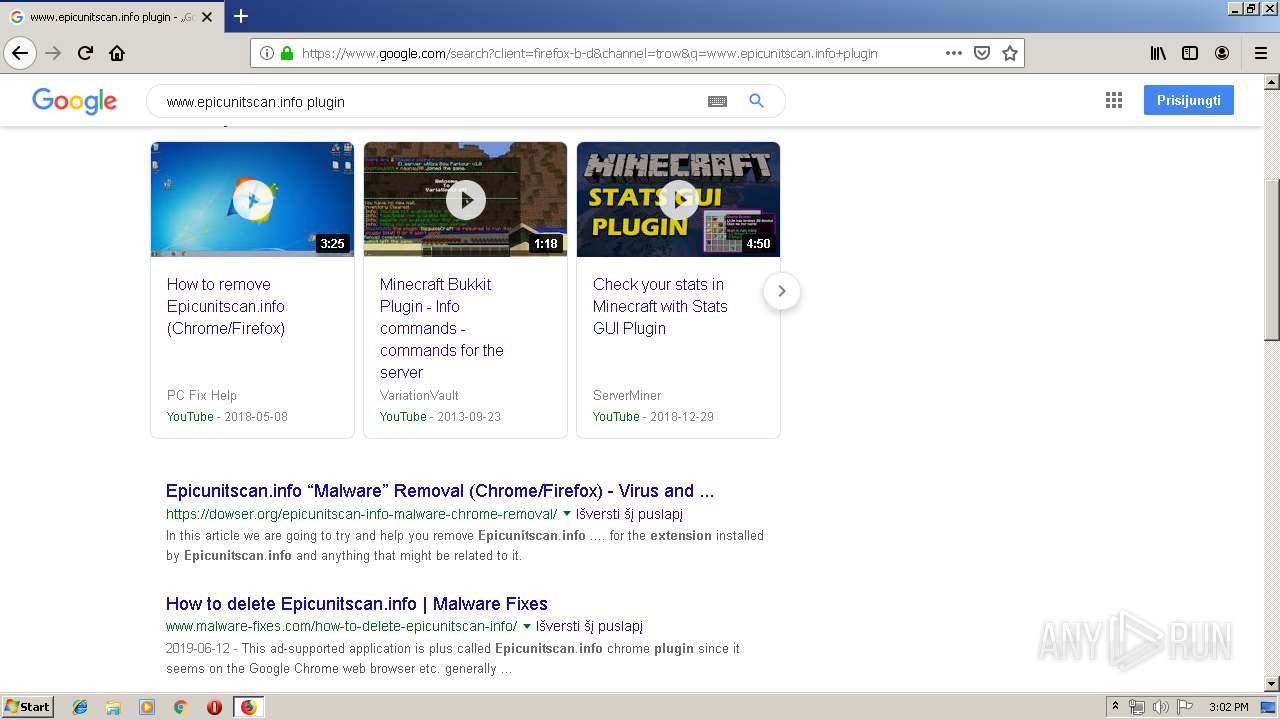Click the green padlock security icon
The width and height of the screenshot is (1280, 720).
[x=287, y=53]
